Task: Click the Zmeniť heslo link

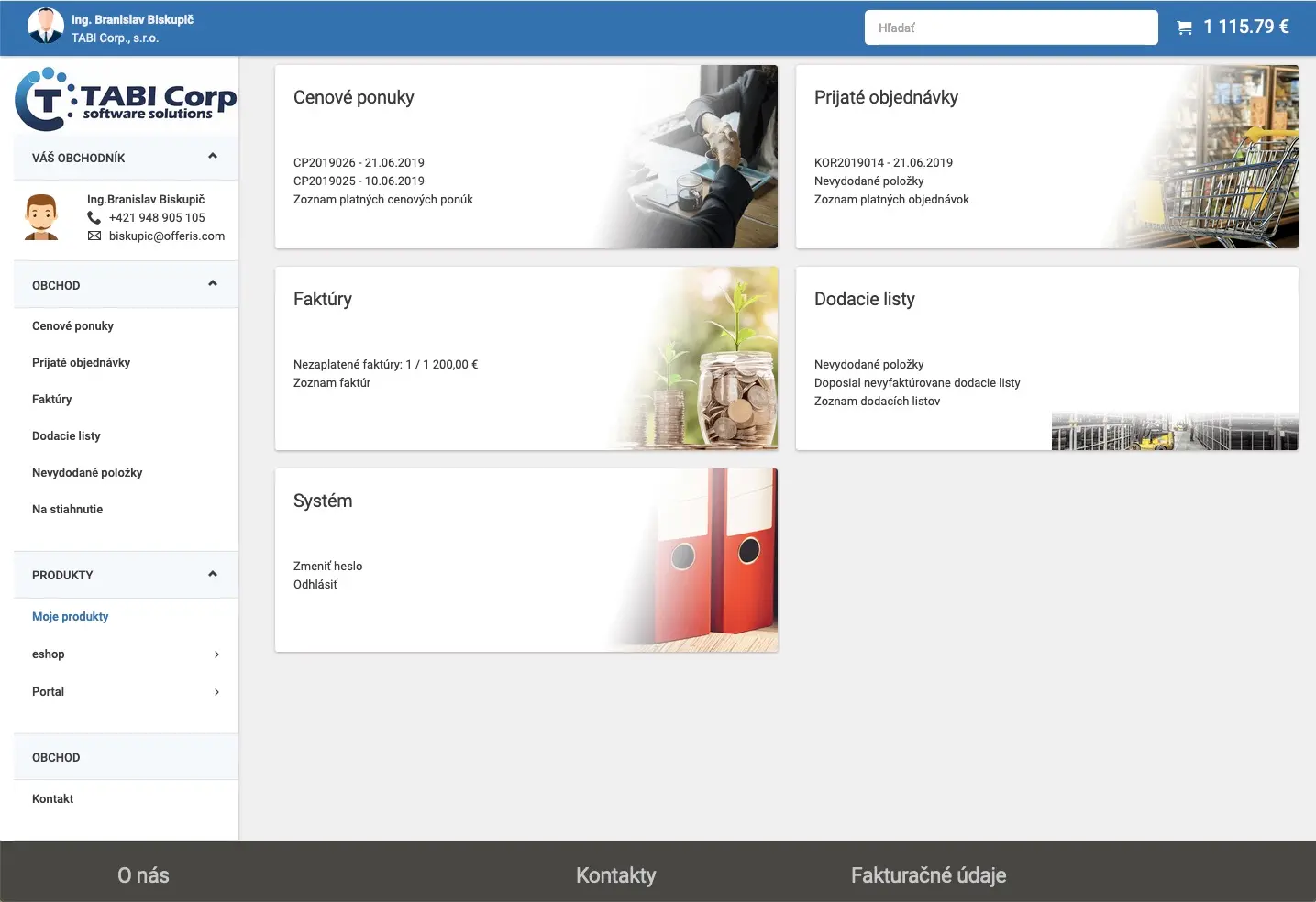Action: pyautogui.click(x=327, y=566)
